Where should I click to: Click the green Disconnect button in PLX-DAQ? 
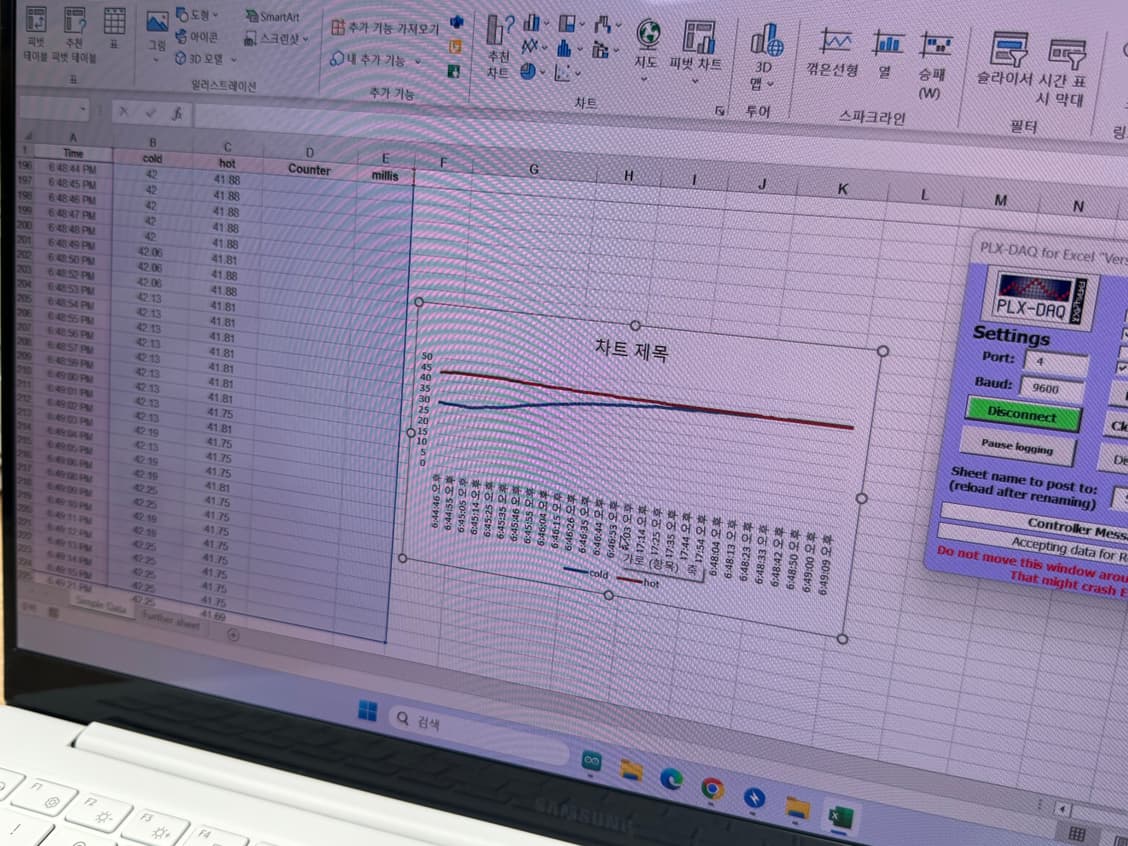click(x=1022, y=414)
